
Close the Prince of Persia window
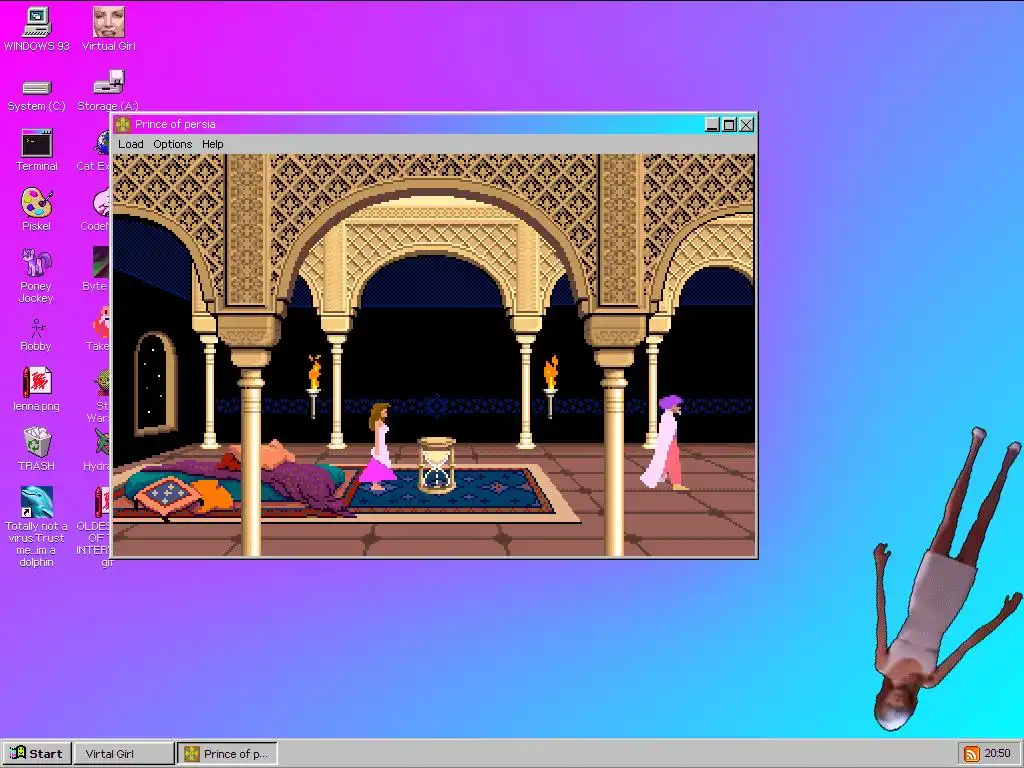(x=746, y=124)
